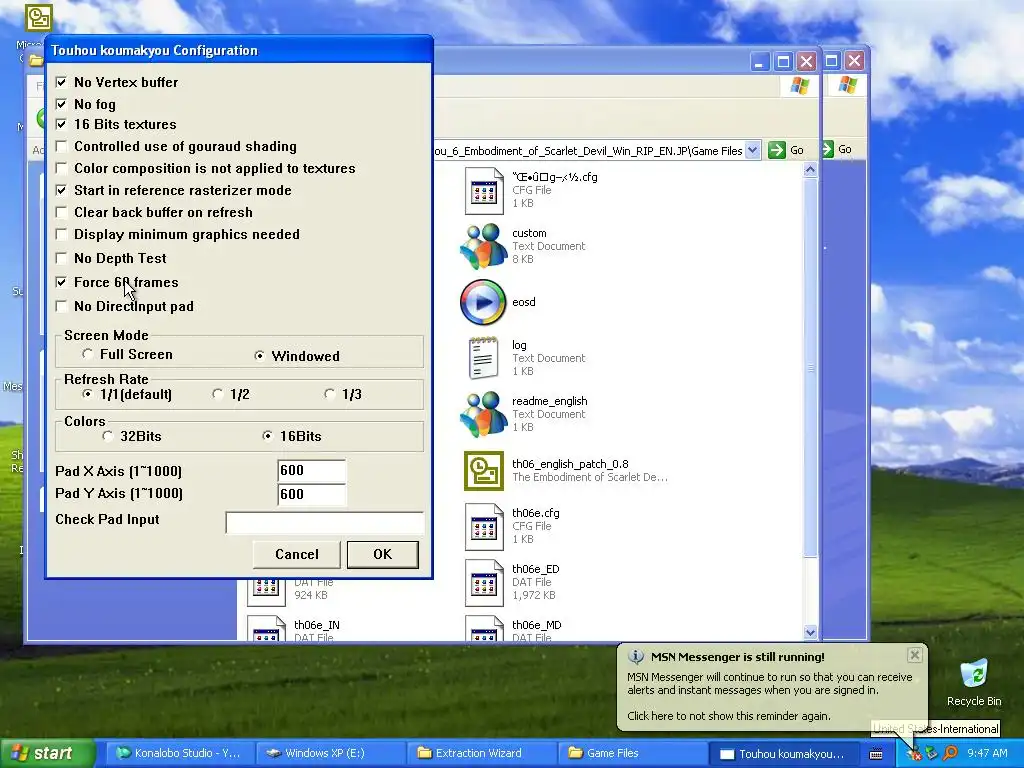Click the Game Files vertical scrollbar thumb
The image size is (1024, 768).
[810, 368]
